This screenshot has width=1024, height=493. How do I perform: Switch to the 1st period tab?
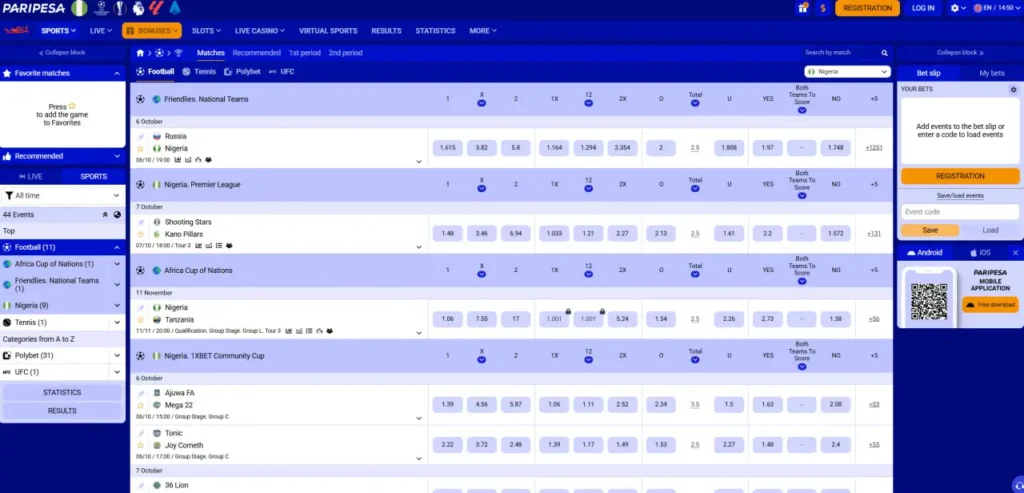(x=306, y=53)
